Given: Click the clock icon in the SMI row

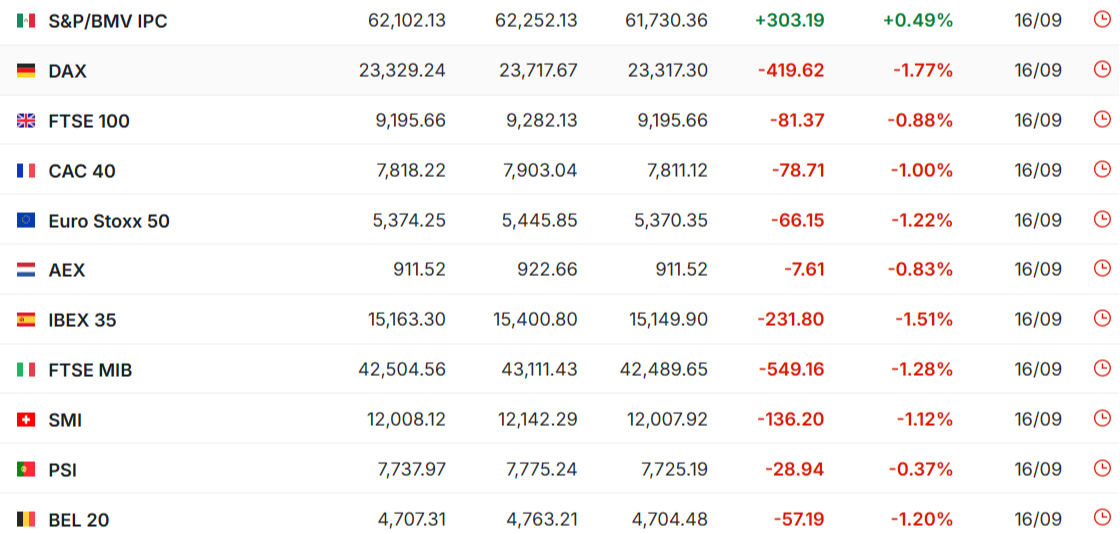Looking at the screenshot, I should coord(1102,418).
